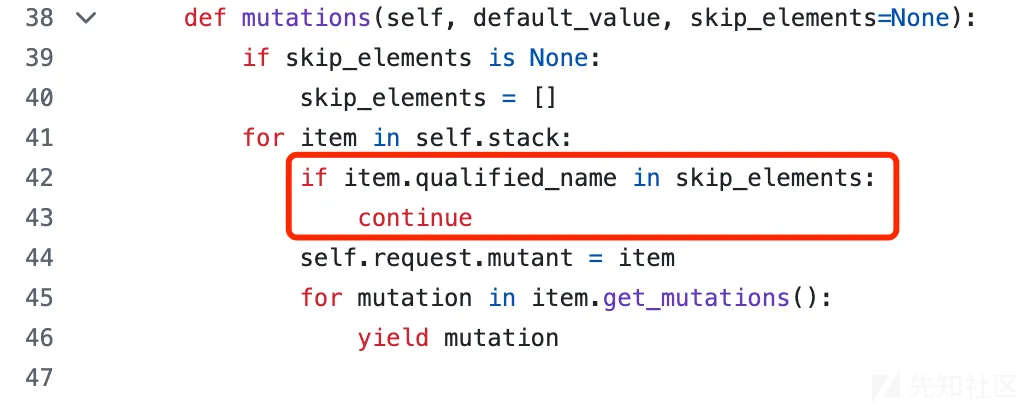Select line number 46
The width and height of the screenshot is (1034, 406).
39,337
